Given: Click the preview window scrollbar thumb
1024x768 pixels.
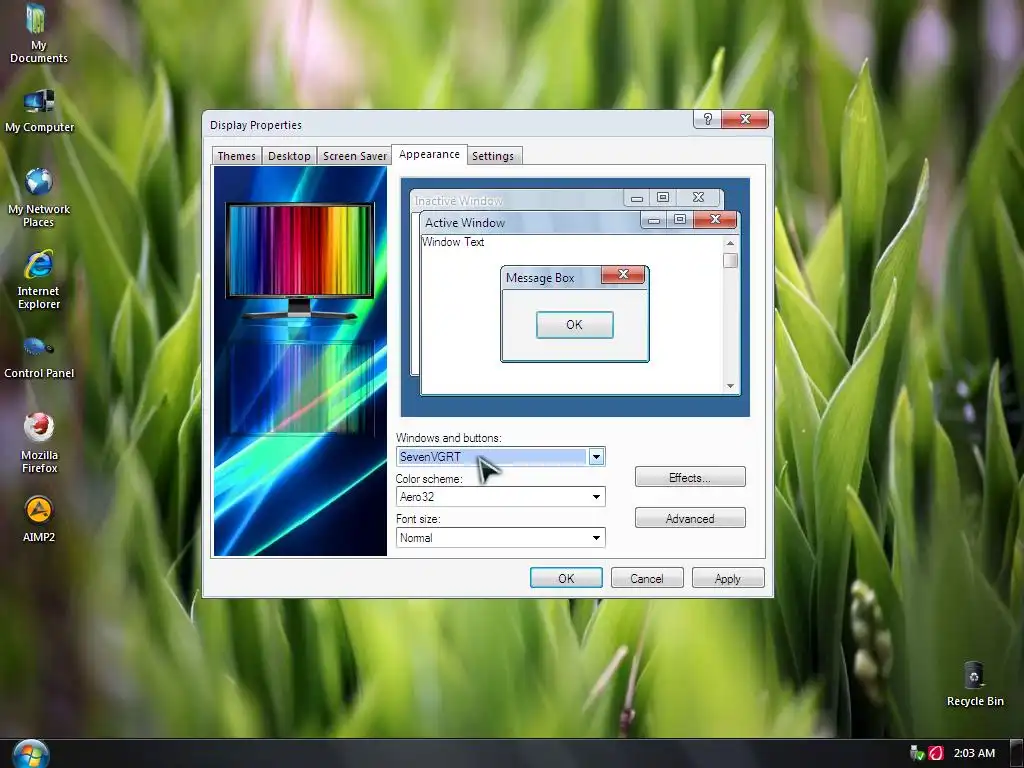Looking at the screenshot, I should tap(730, 261).
